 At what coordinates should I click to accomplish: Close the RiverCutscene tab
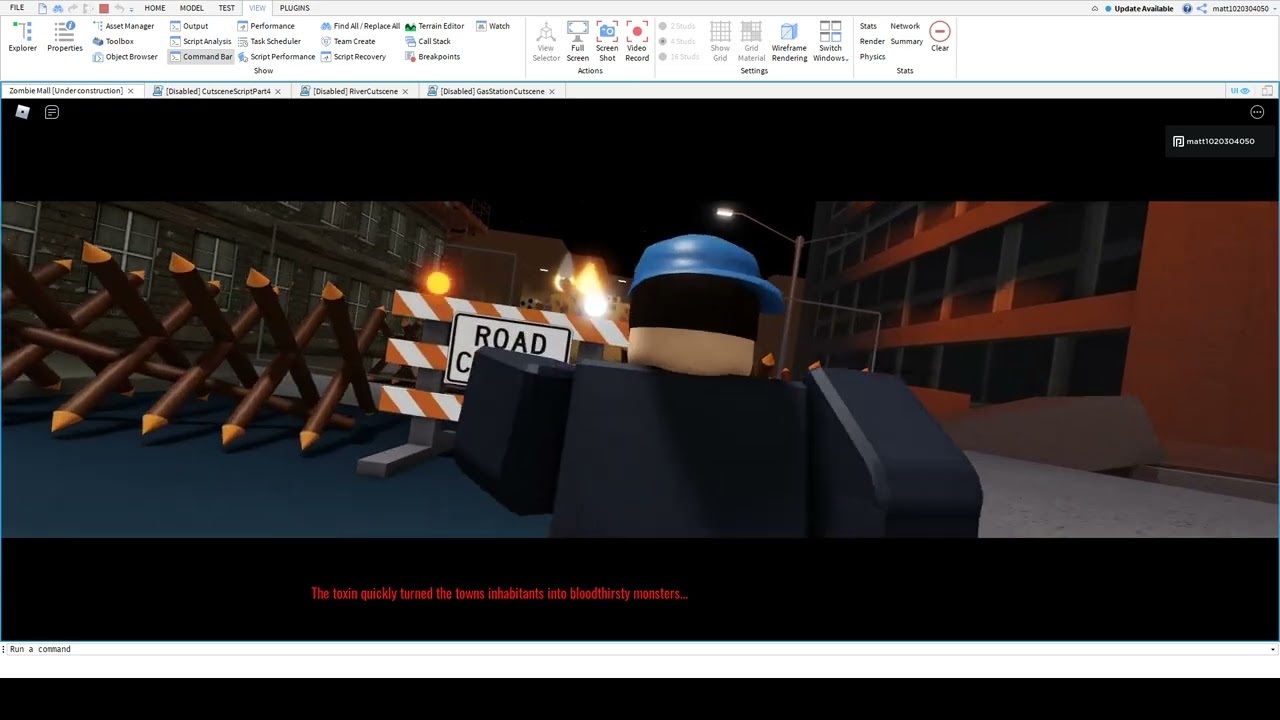pos(405,91)
